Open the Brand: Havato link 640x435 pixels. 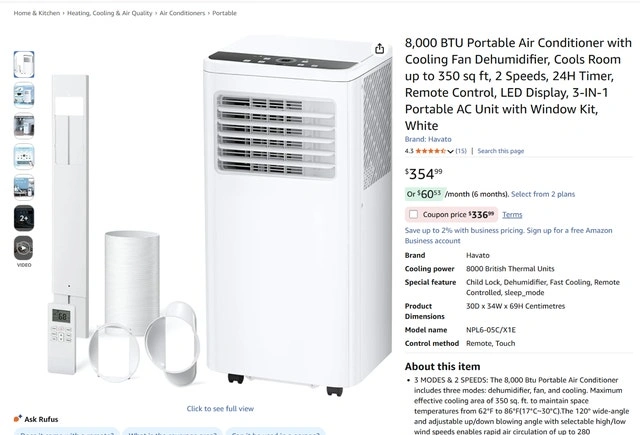[x=428, y=139]
